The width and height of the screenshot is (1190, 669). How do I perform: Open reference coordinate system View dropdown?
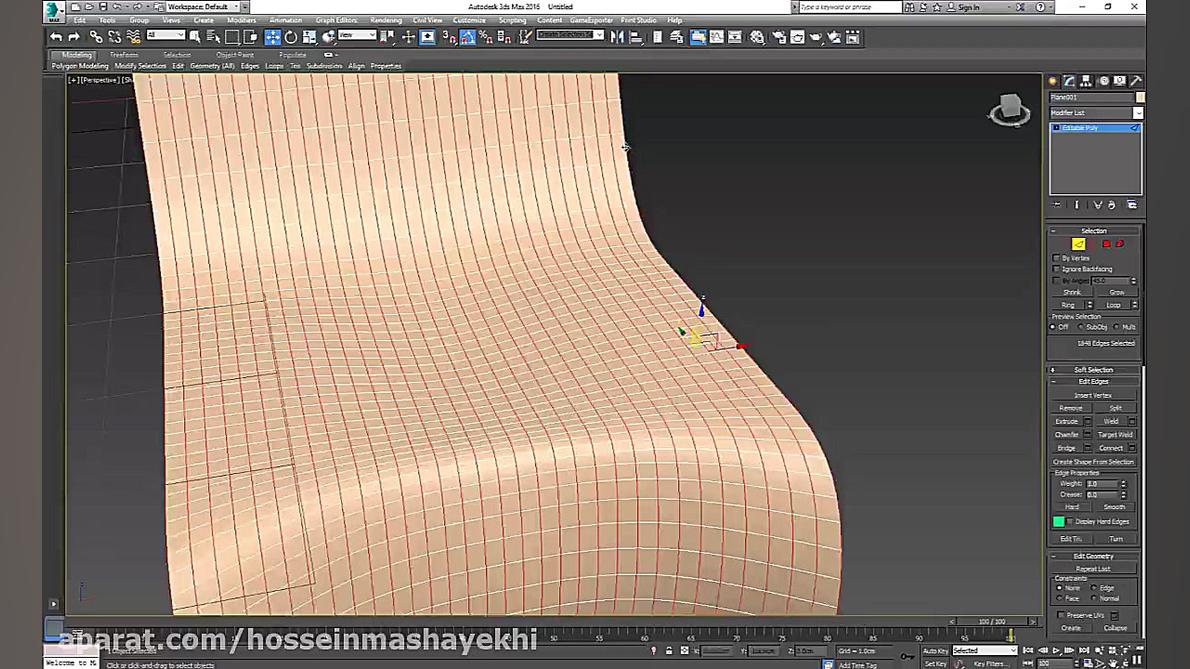(x=357, y=35)
